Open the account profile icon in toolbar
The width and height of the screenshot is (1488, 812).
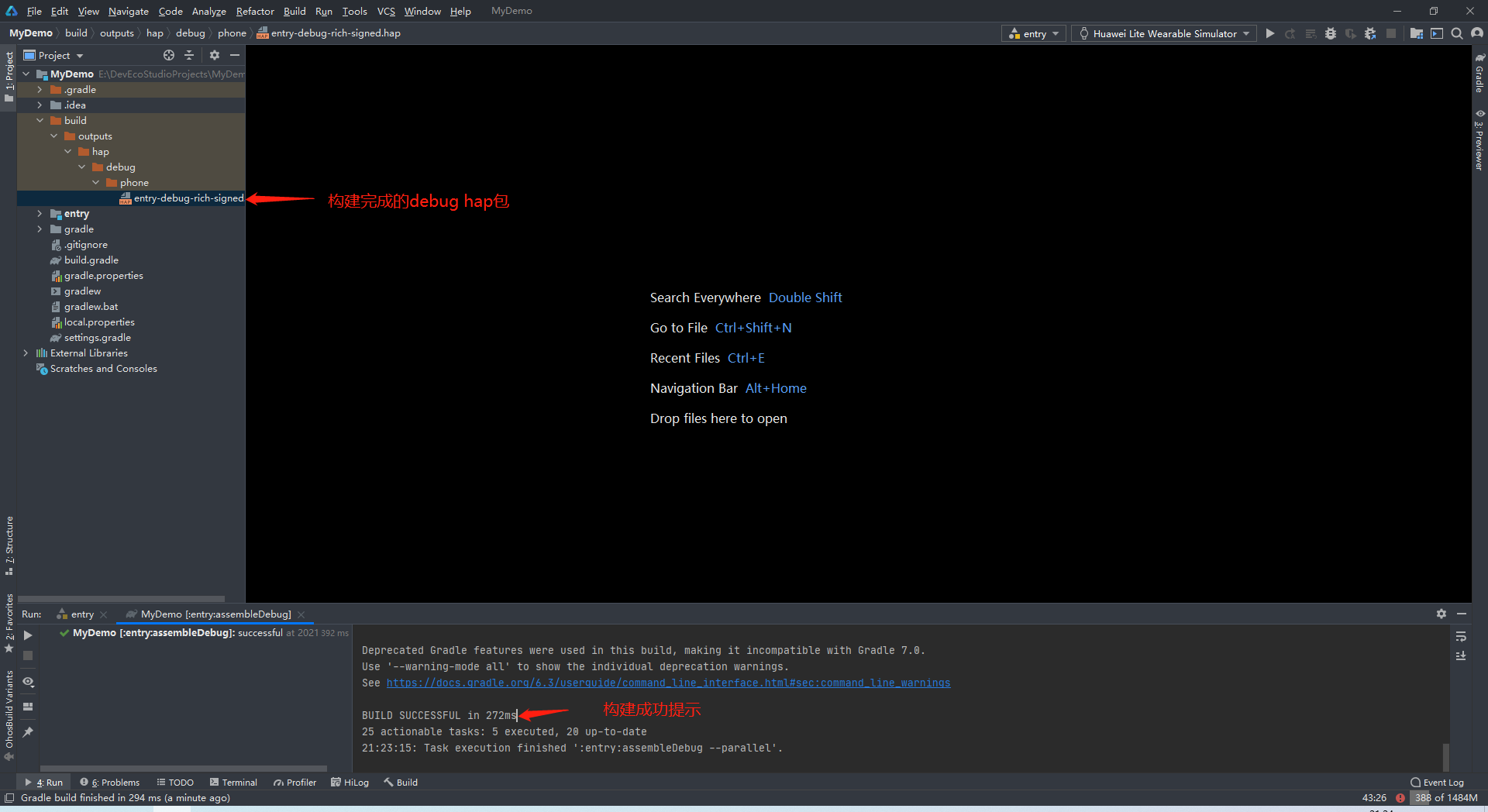1477,33
